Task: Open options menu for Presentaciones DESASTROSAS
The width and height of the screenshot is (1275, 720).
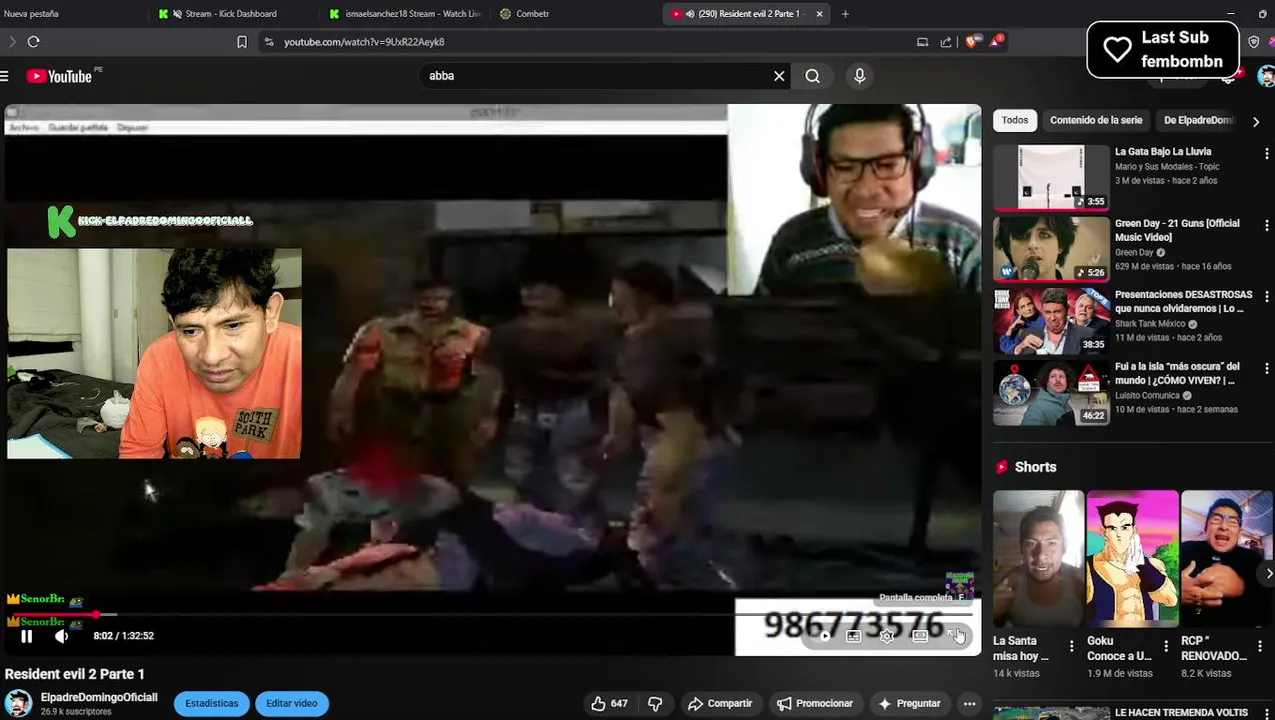Action: pos(1266,297)
